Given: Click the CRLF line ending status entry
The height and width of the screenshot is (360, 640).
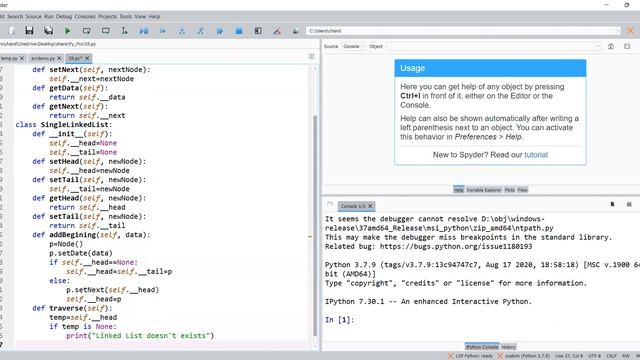Looking at the screenshot, I should coord(611,356).
